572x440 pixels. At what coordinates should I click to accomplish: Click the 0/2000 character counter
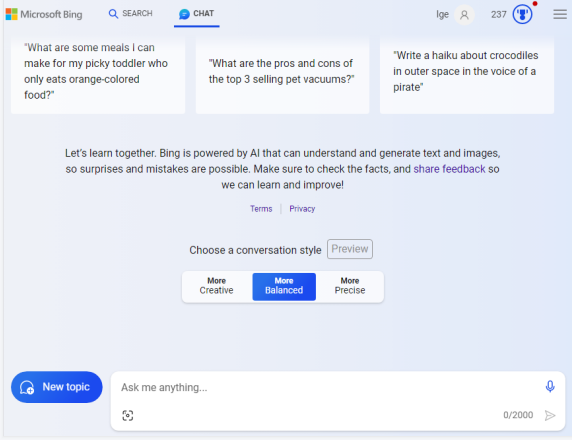click(x=518, y=415)
